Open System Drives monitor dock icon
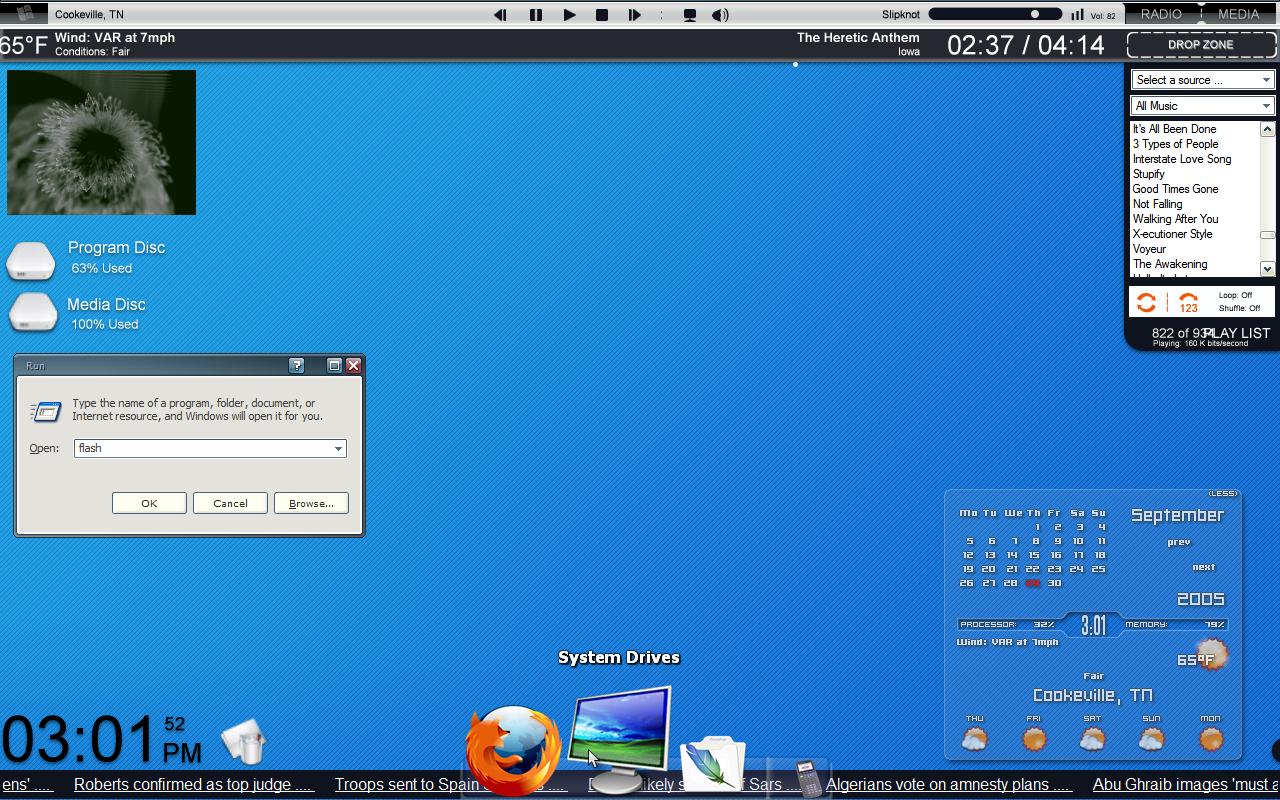The width and height of the screenshot is (1280, 800). [620, 738]
